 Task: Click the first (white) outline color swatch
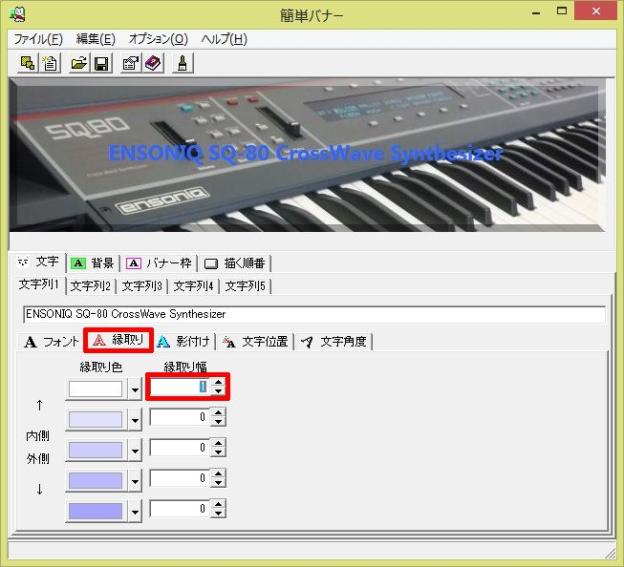(x=96, y=389)
